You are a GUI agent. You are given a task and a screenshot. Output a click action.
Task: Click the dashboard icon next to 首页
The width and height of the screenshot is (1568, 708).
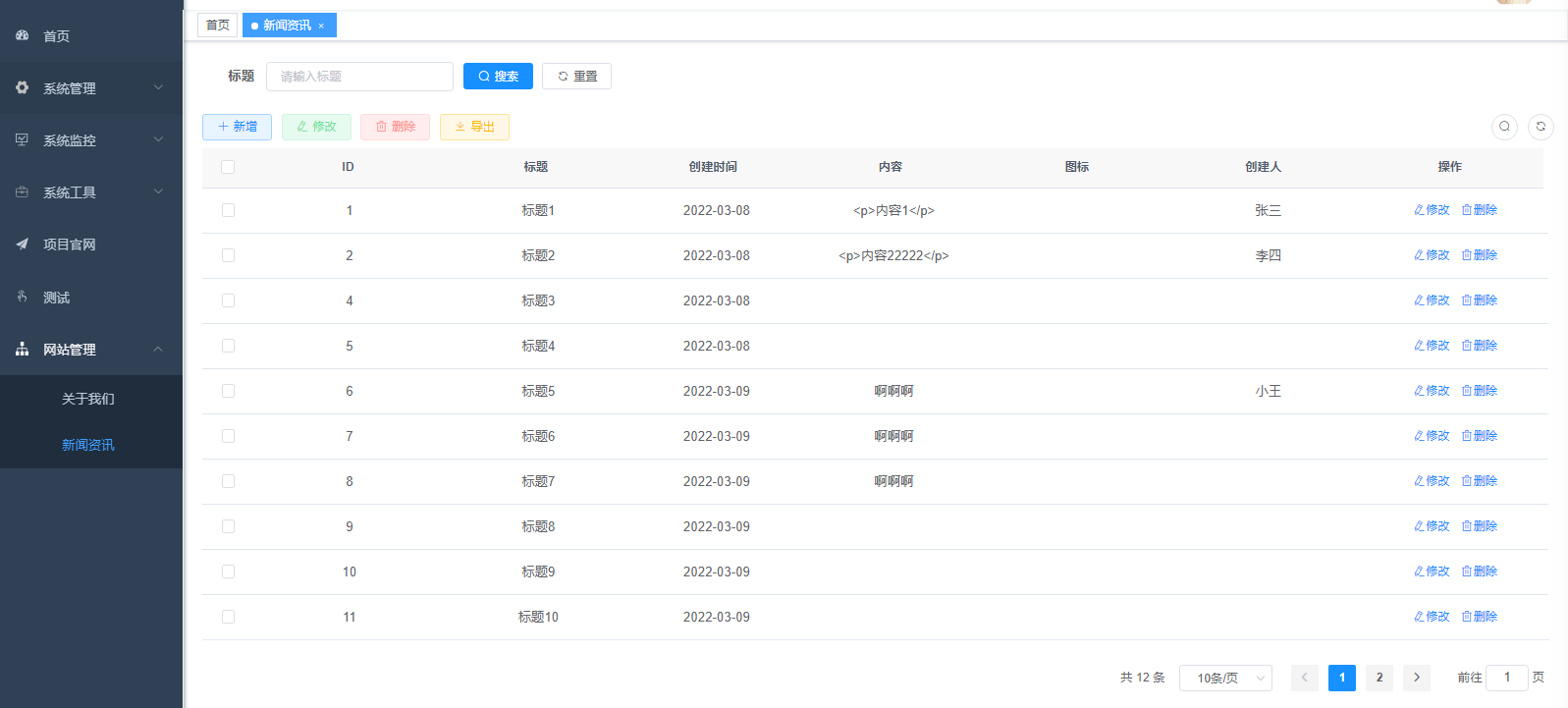tap(22, 35)
